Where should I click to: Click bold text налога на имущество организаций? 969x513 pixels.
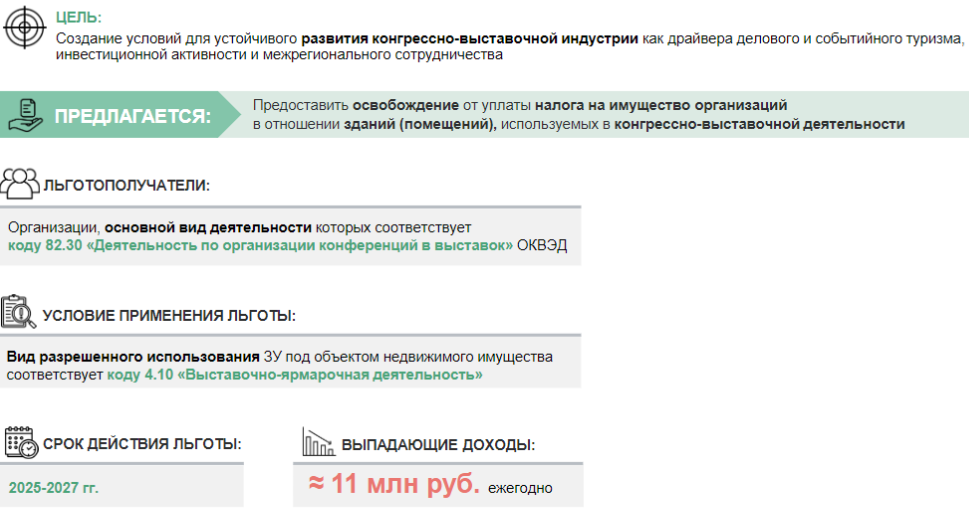[x=661, y=105]
